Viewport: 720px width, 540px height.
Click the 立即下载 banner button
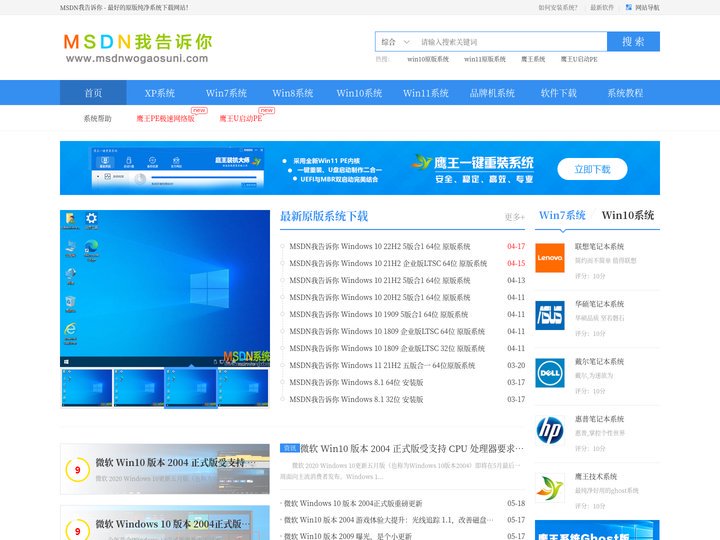592,169
